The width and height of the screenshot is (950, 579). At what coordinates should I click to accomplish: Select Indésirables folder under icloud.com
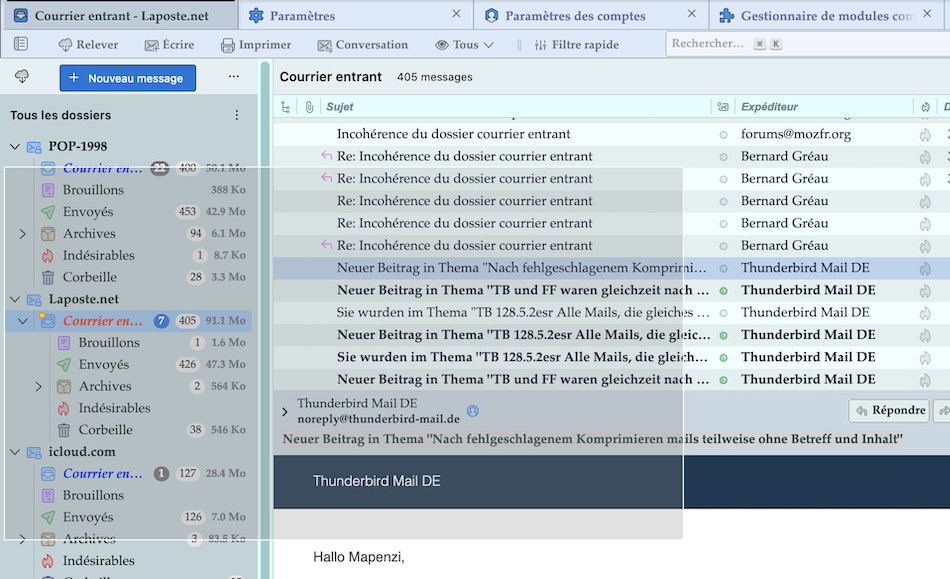click(x=128, y=561)
